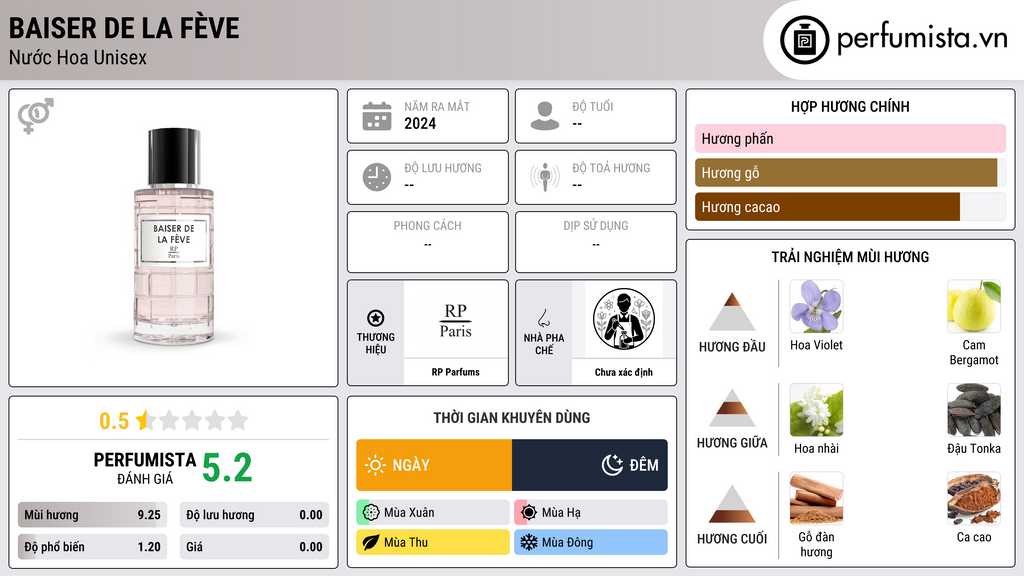Click the Phong cách style card

pyautogui.click(x=428, y=242)
